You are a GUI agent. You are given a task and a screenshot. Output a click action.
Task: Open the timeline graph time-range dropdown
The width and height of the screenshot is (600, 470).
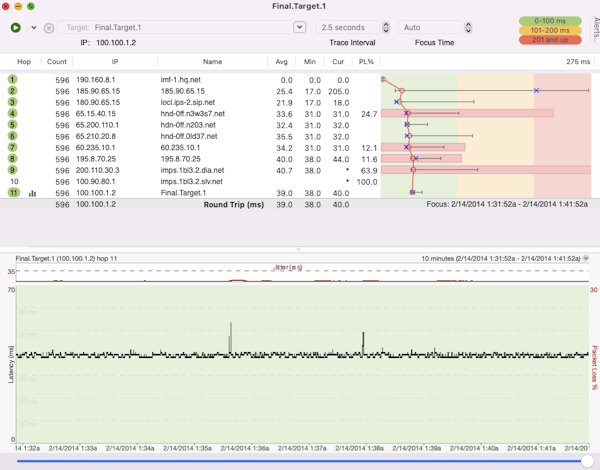(586, 258)
